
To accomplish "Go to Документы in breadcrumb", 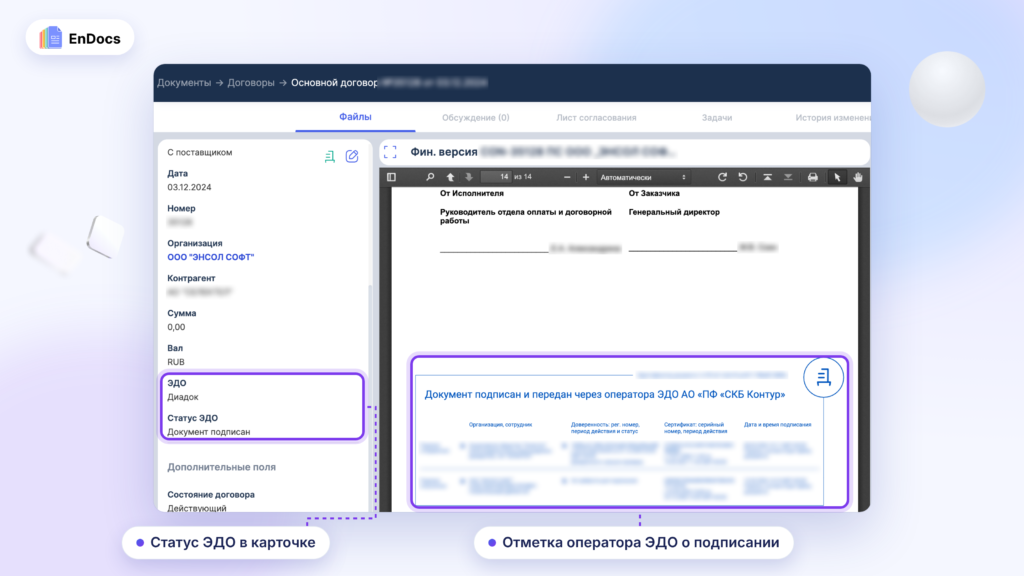I will tap(184, 83).
